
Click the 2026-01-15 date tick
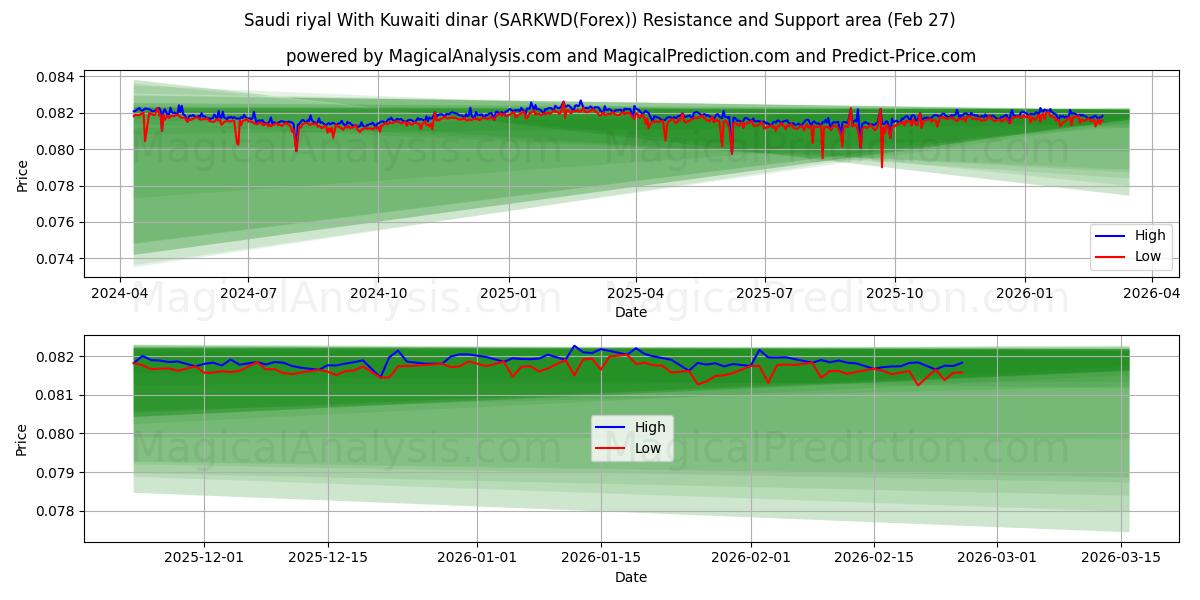pyautogui.click(x=602, y=558)
